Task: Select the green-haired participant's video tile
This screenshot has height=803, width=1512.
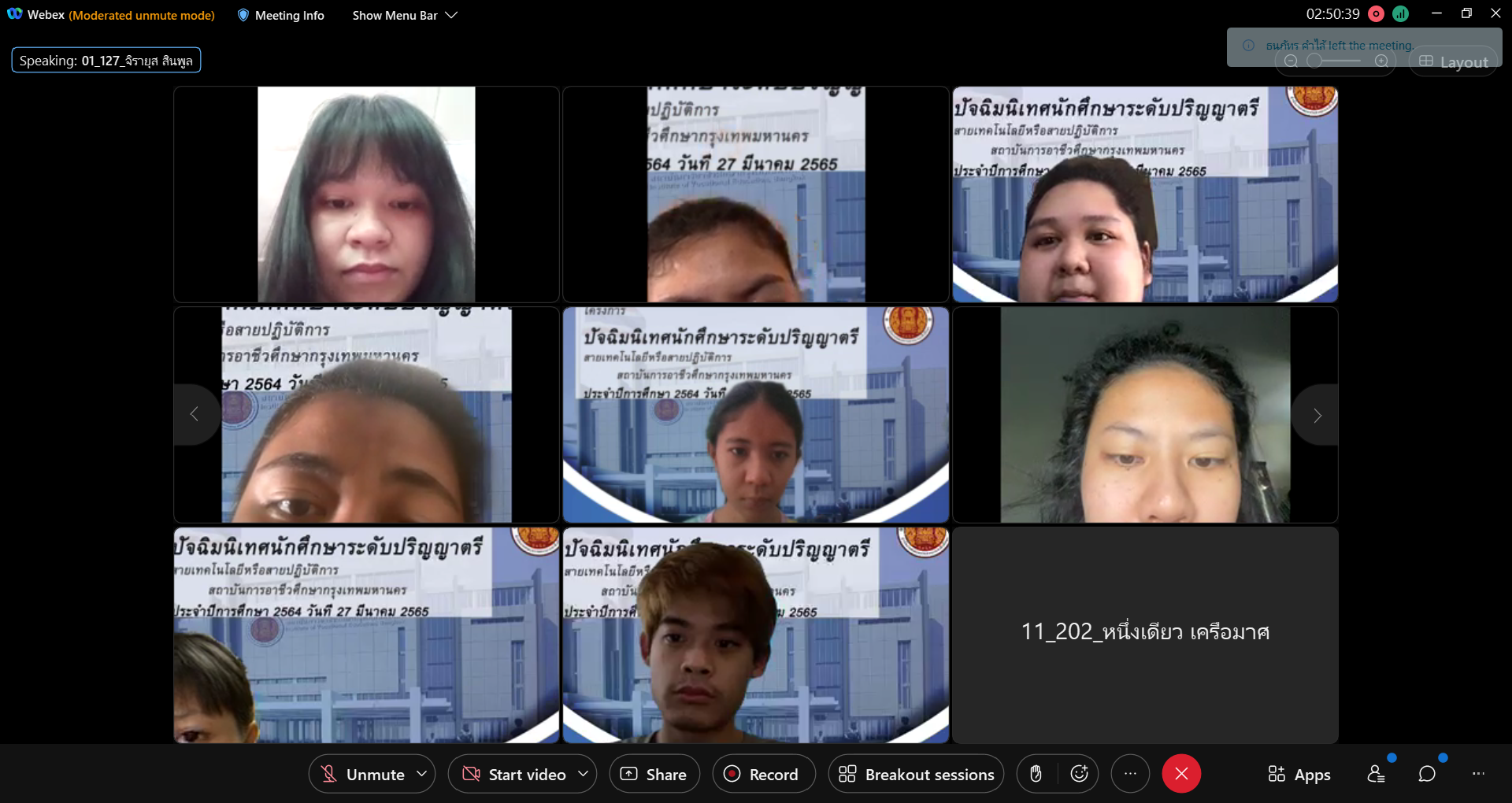Action: click(366, 194)
